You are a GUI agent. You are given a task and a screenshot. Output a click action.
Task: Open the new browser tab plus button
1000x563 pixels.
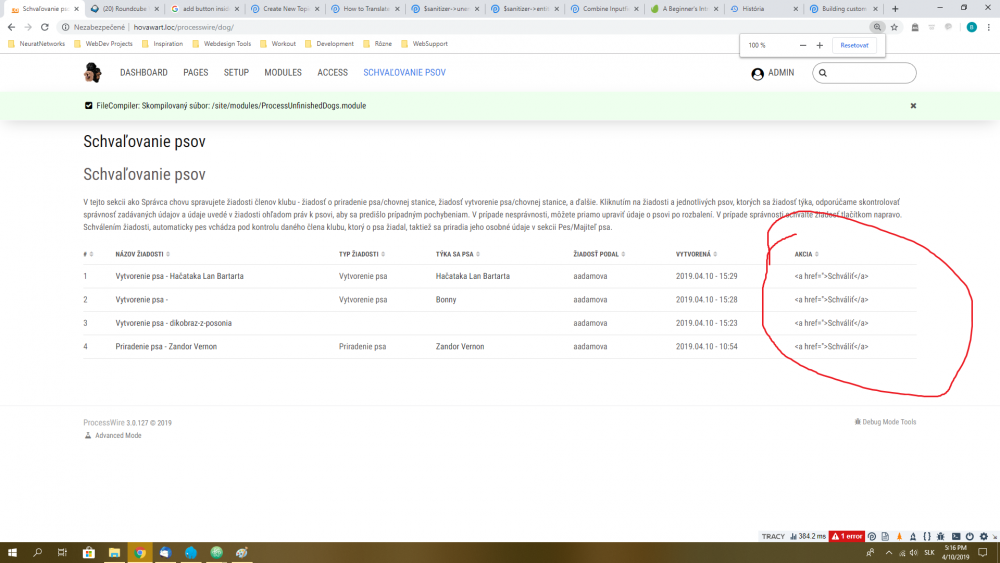(895, 9)
